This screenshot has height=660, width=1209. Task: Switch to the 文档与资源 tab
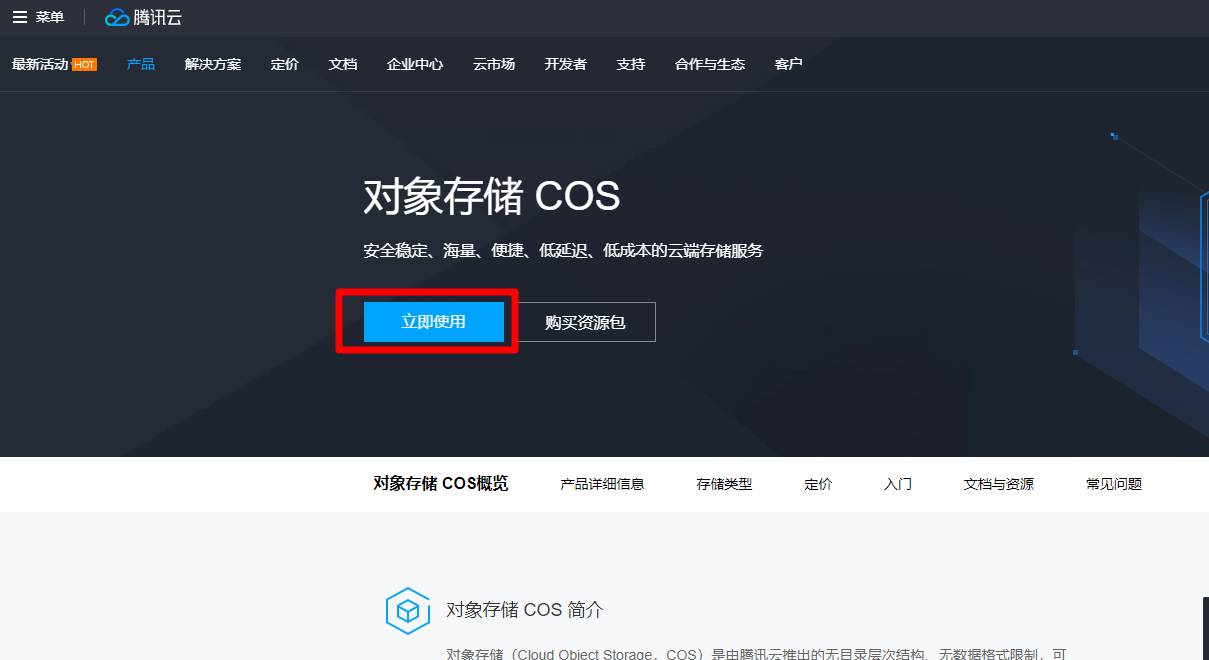tap(999, 484)
